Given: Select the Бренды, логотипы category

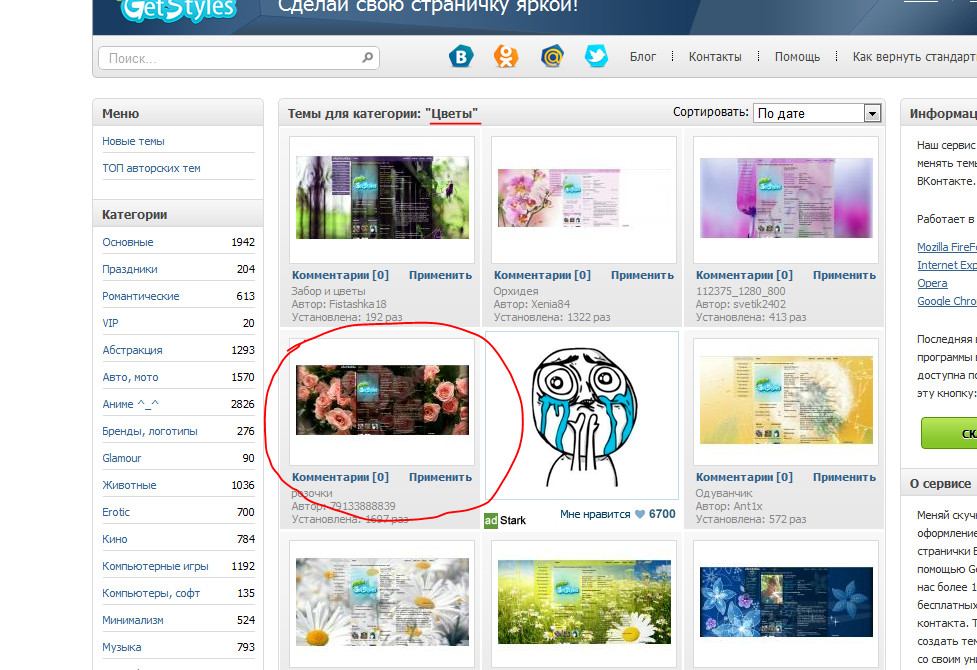Looking at the screenshot, I should [x=150, y=431].
